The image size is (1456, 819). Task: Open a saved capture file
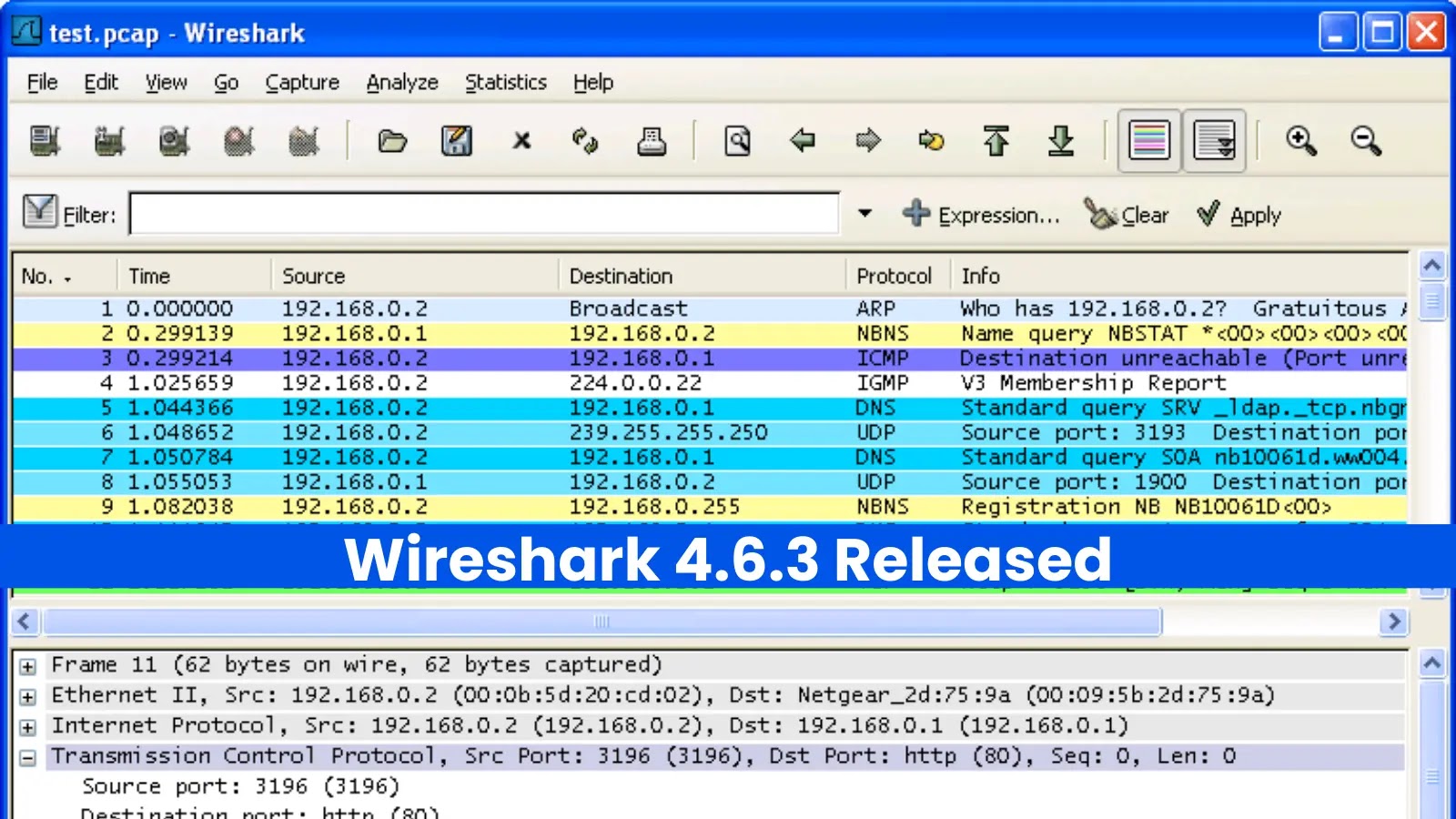coord(391,141)
